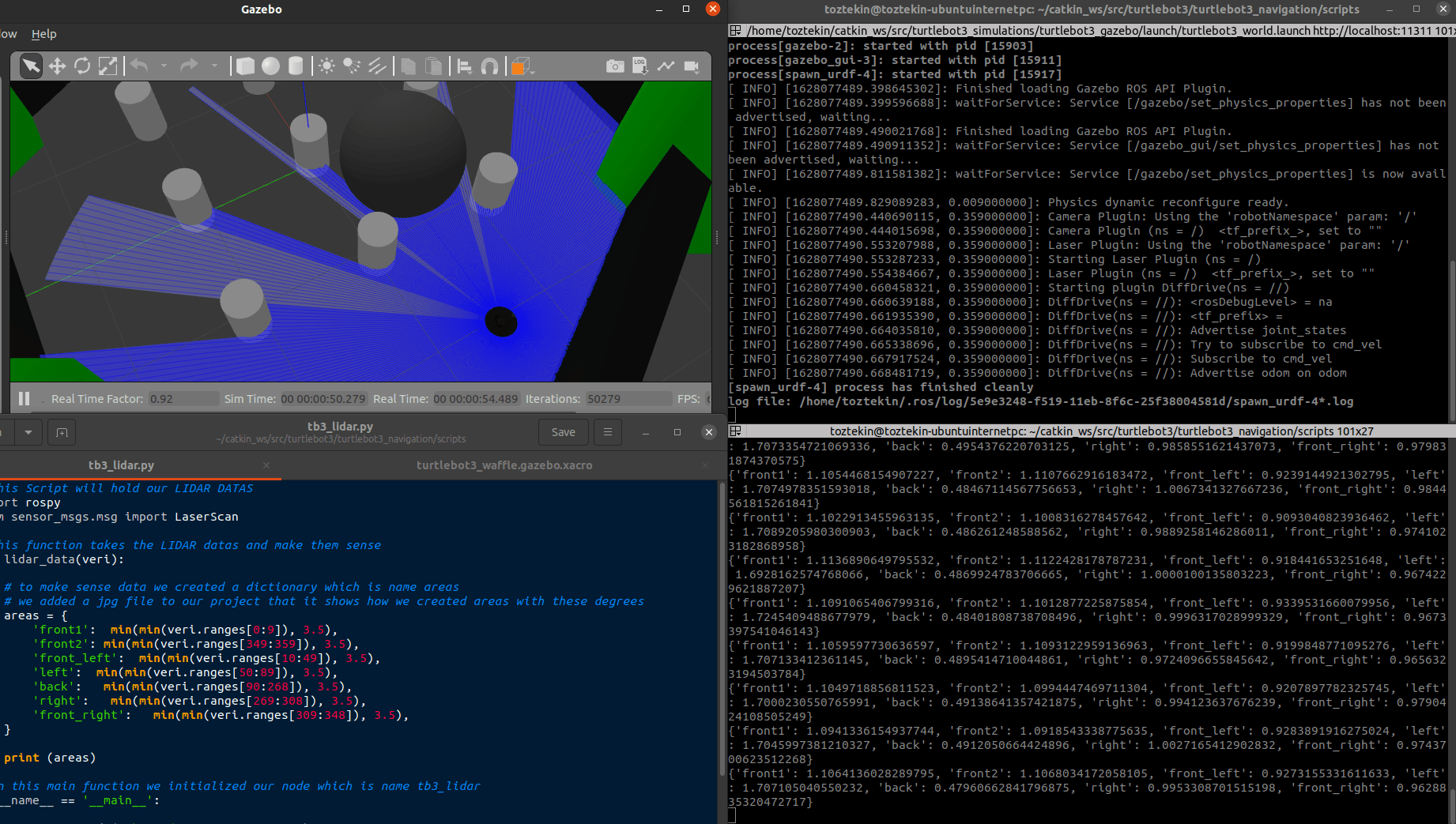The height and width of the screenshot is (824, 1456).
Task: Open the redo history dropdown arrow
Action: [x=214, y=66]
